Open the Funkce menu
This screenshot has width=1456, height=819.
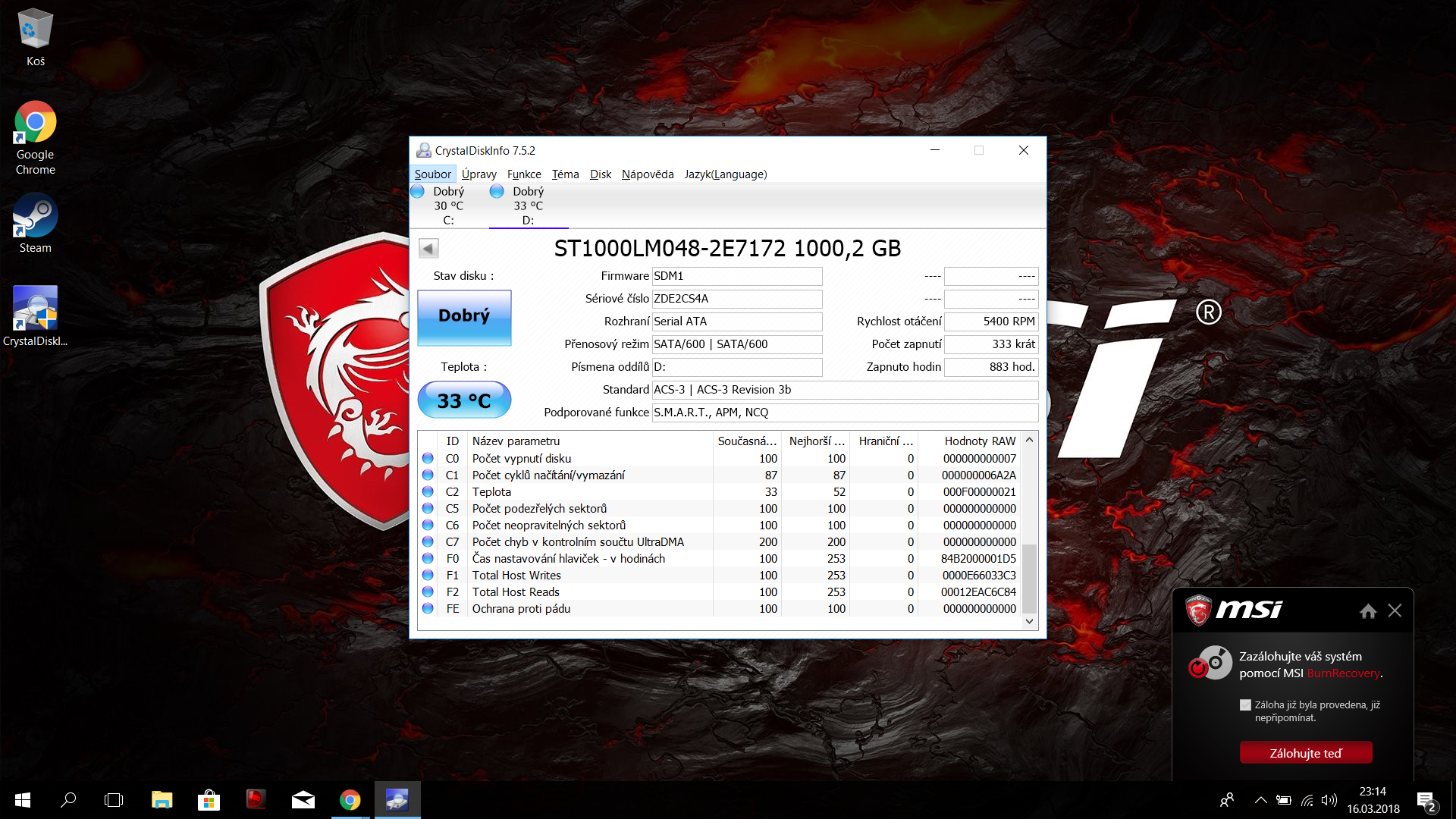(524, 174)
